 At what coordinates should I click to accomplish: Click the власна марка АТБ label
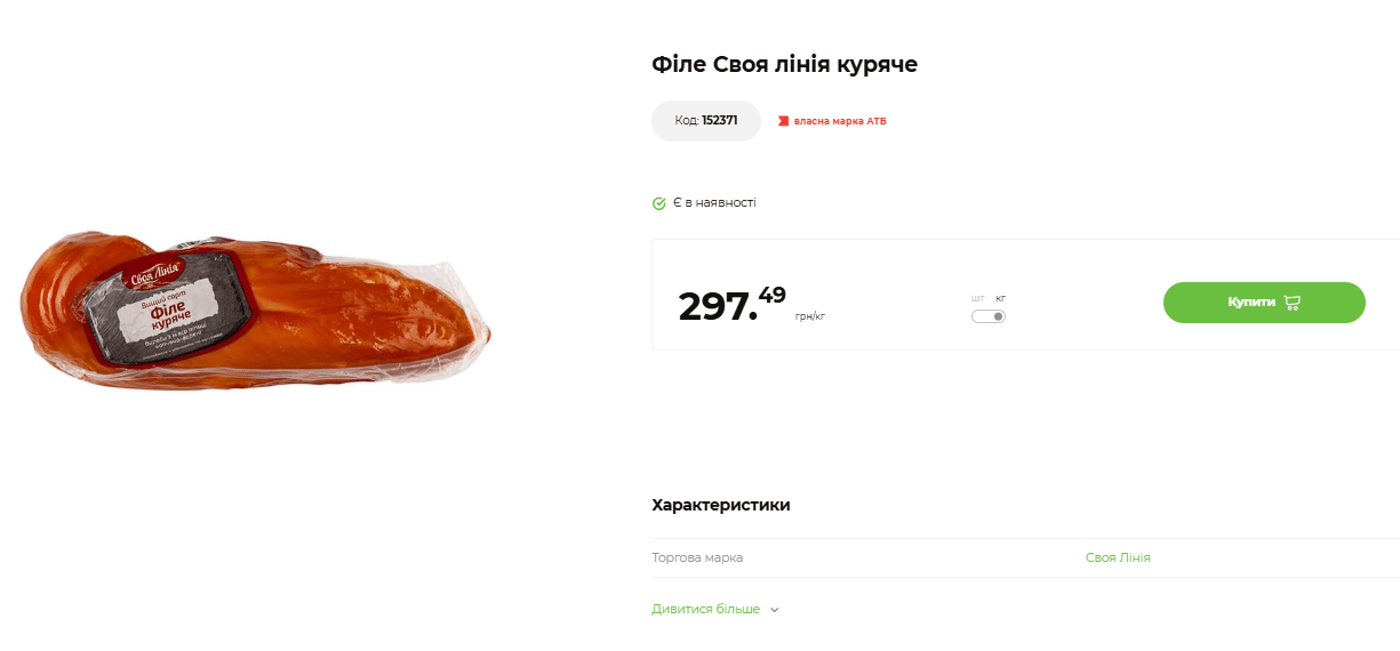(840, 120)
